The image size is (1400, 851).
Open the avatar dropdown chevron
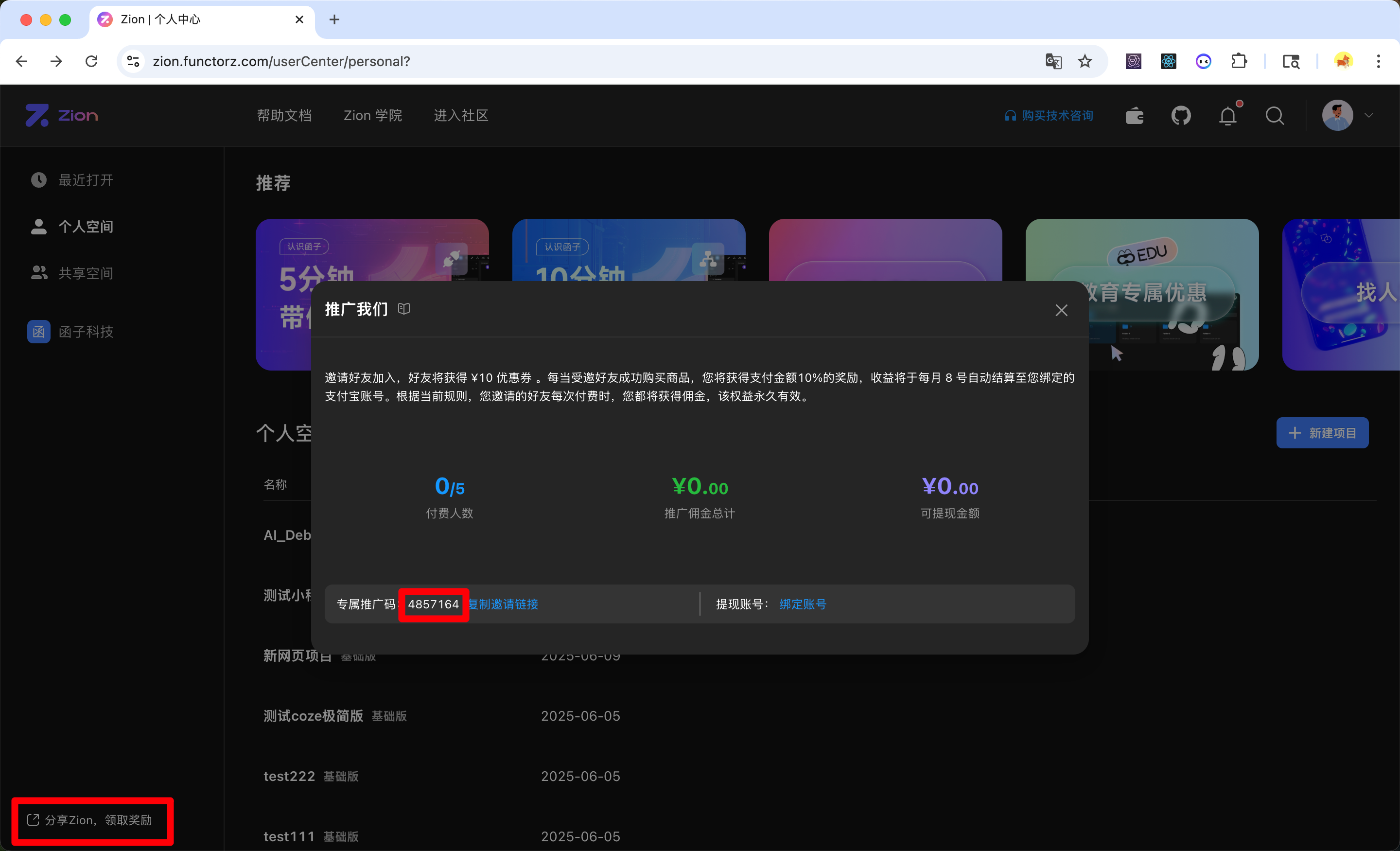tap(1369, 115)
